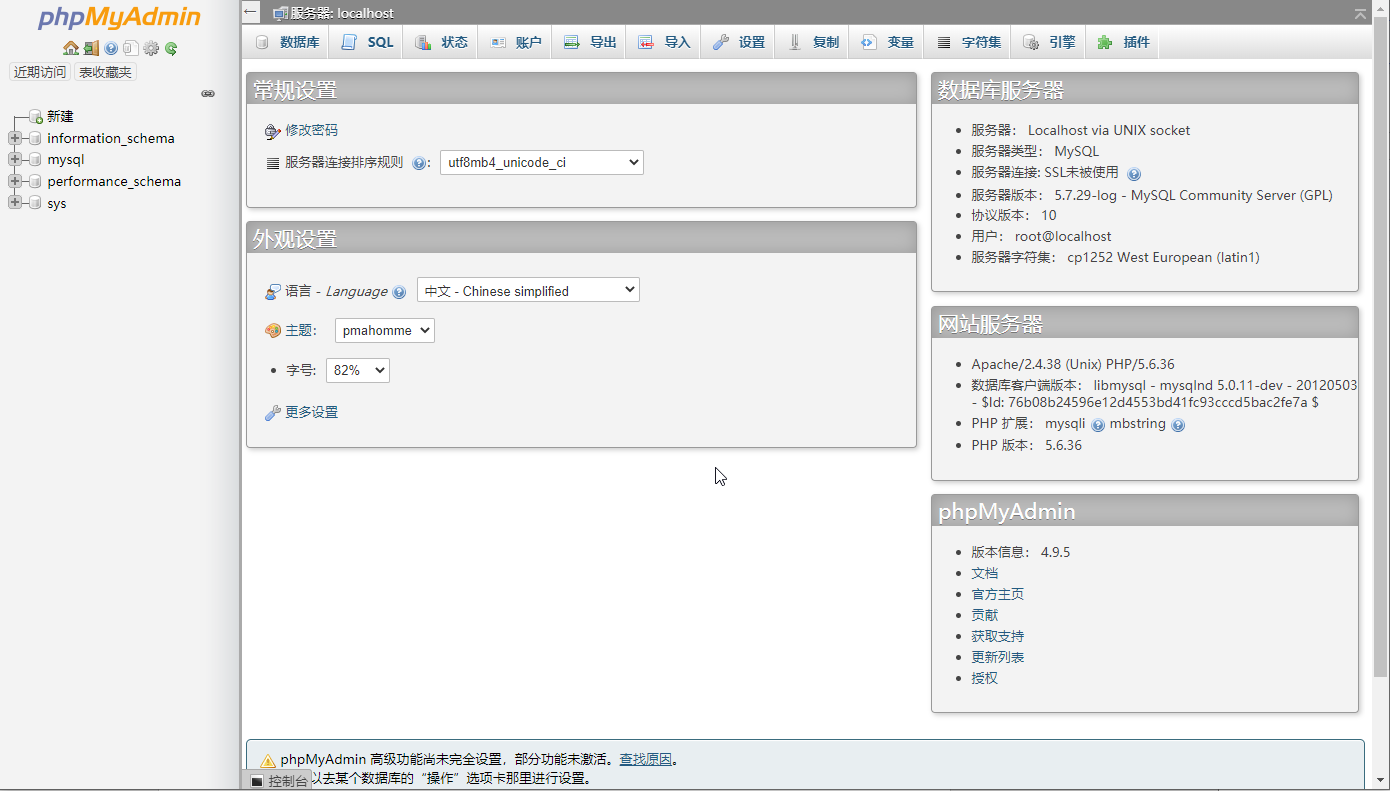The height and width of the screenshot is (791, 1390).
Task: Collapse navigation with left arrow icon
Action: (x=251, y=13)
